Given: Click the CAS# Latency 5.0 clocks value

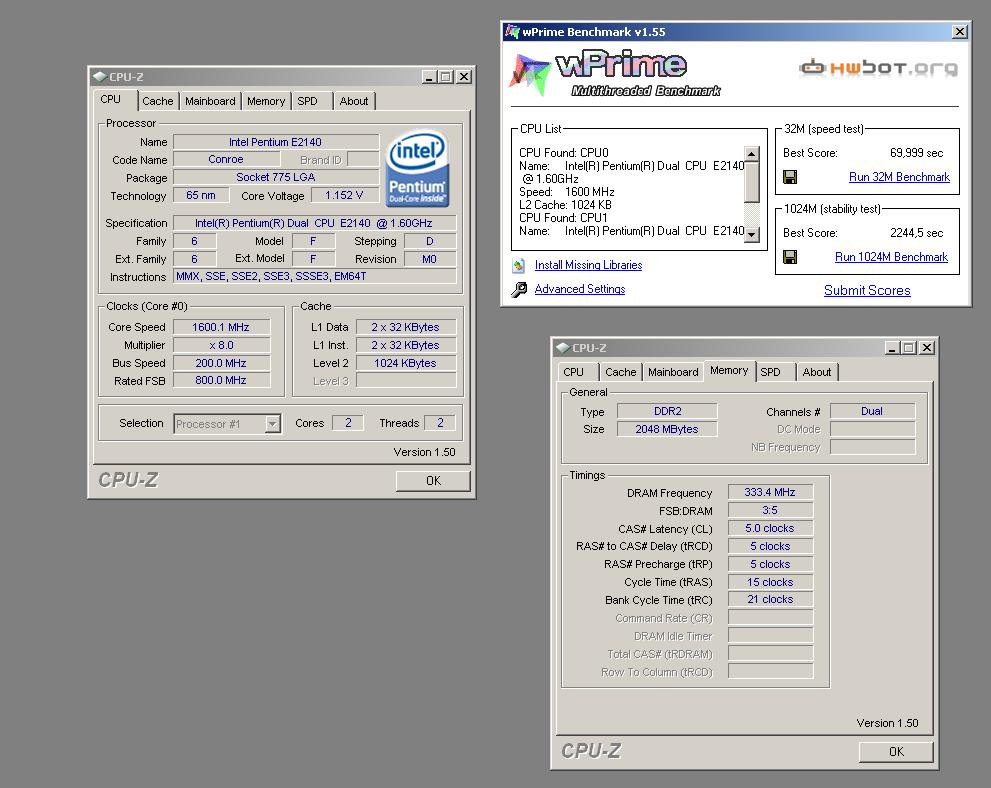Looking at the screenshot, I should pos(770,528).
